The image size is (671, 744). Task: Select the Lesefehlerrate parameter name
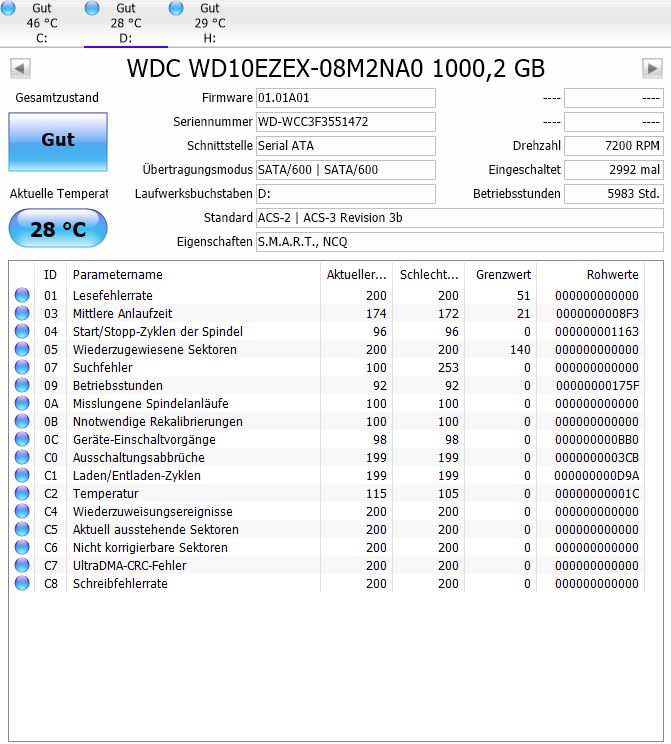tap(112, 296)
